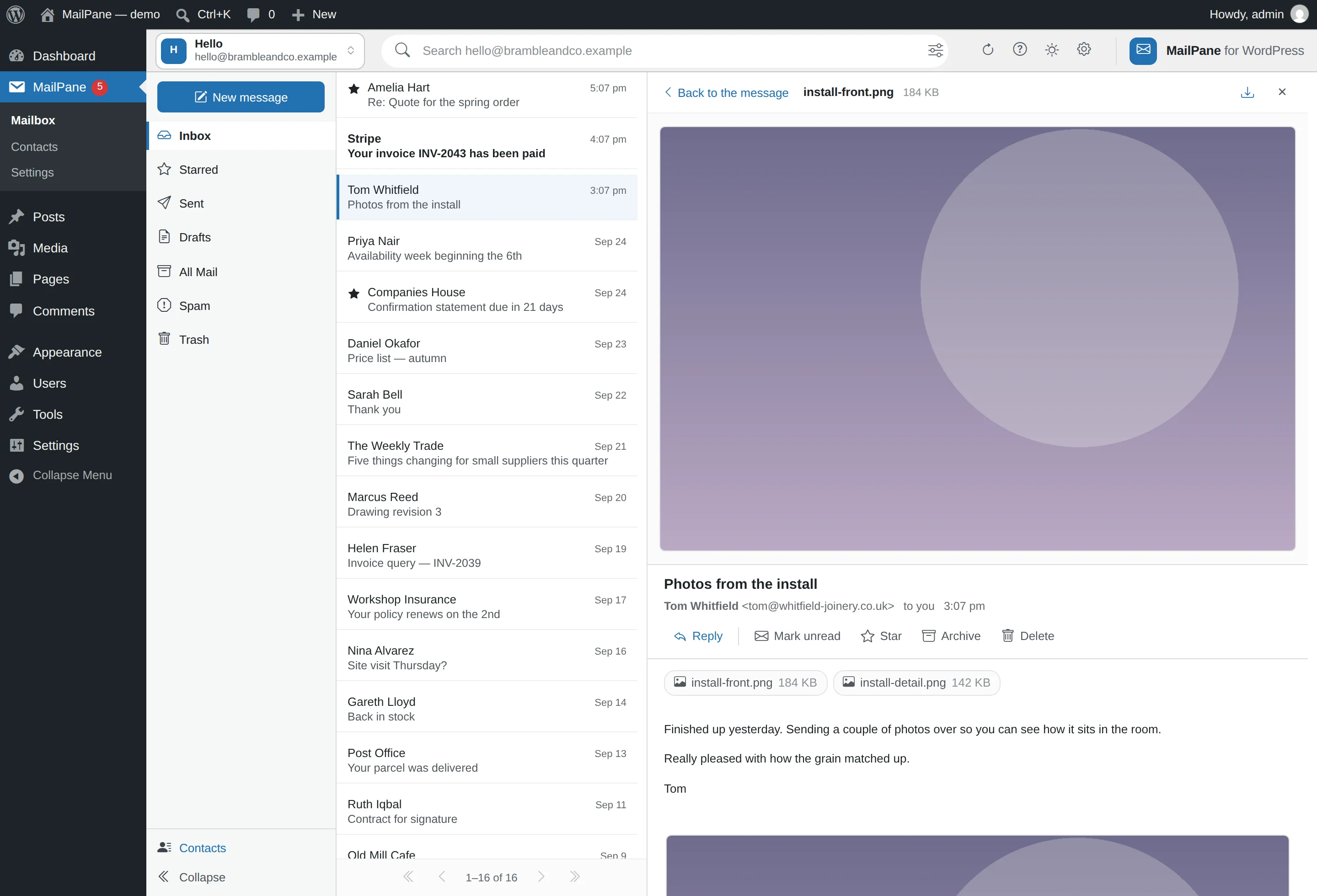Viewport: 1317px width, 896px height.
Task: Open the Ctrl+K search in admin bar
Action: click(203, 14)
